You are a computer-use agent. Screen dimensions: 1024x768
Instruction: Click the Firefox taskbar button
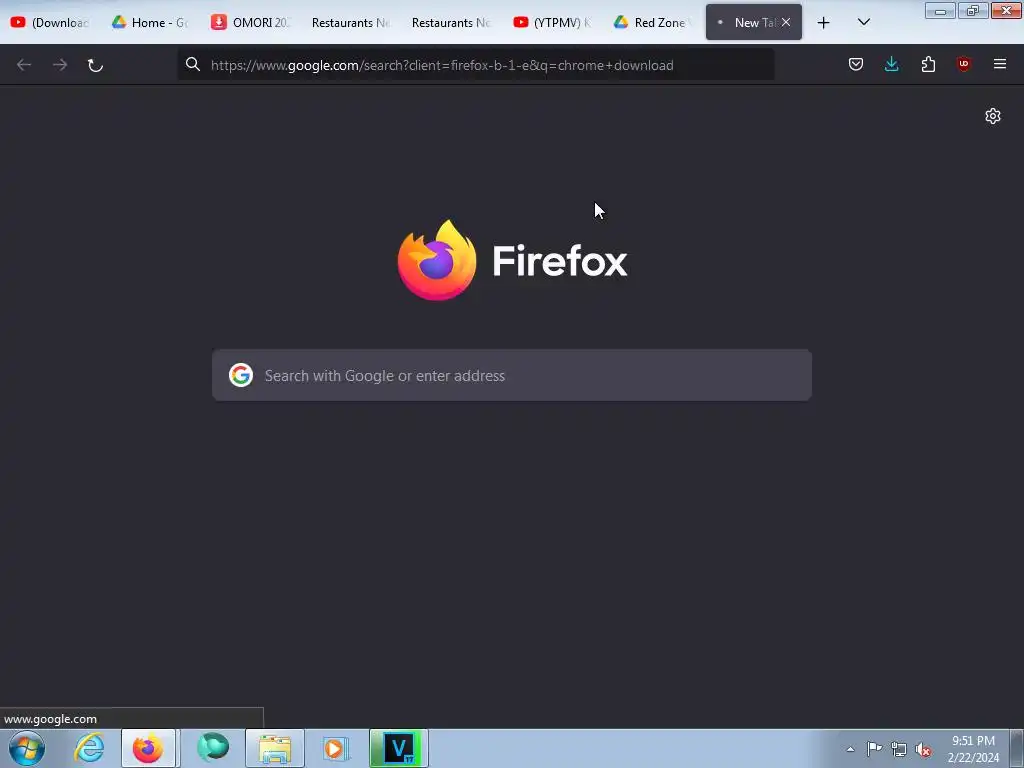(x=148, y=748)
